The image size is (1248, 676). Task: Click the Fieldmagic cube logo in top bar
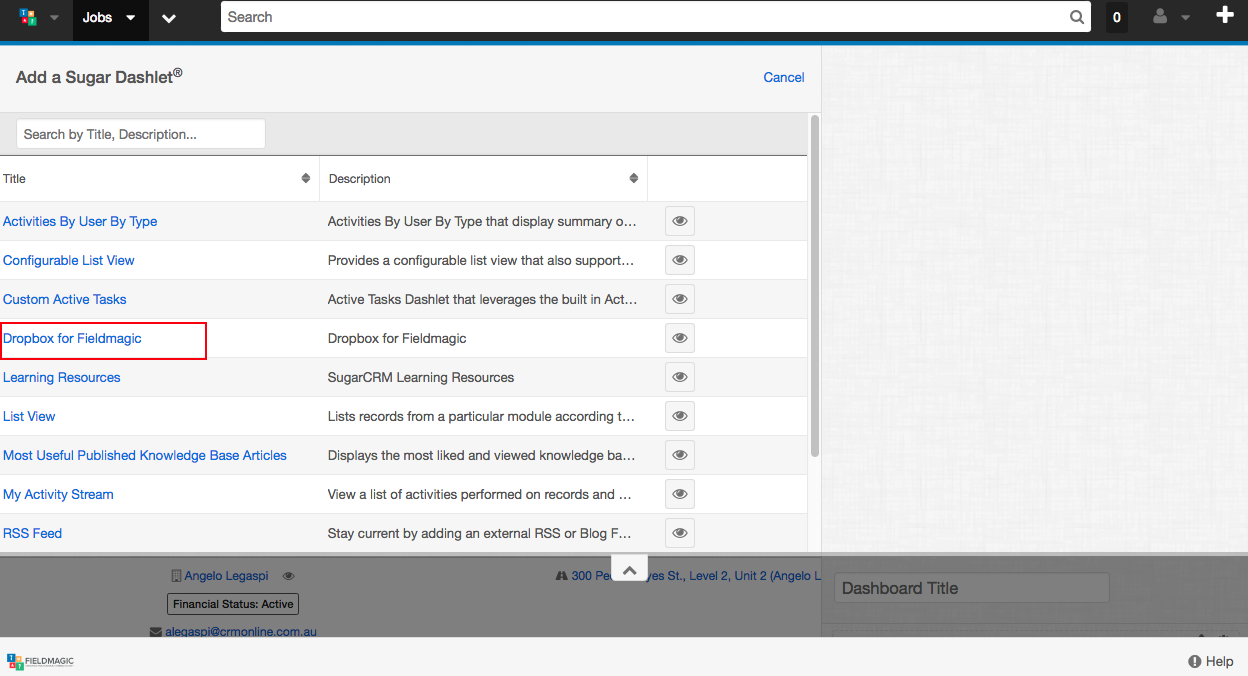(x=28, y=17)
